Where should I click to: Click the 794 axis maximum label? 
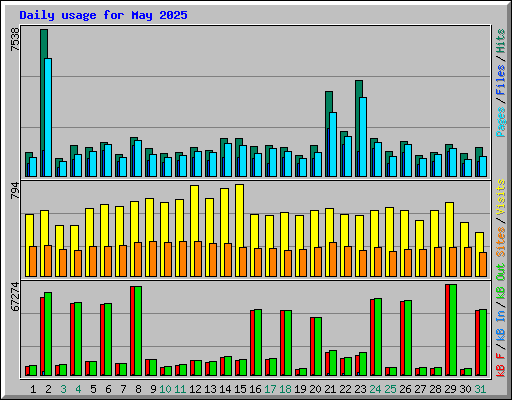15,191
